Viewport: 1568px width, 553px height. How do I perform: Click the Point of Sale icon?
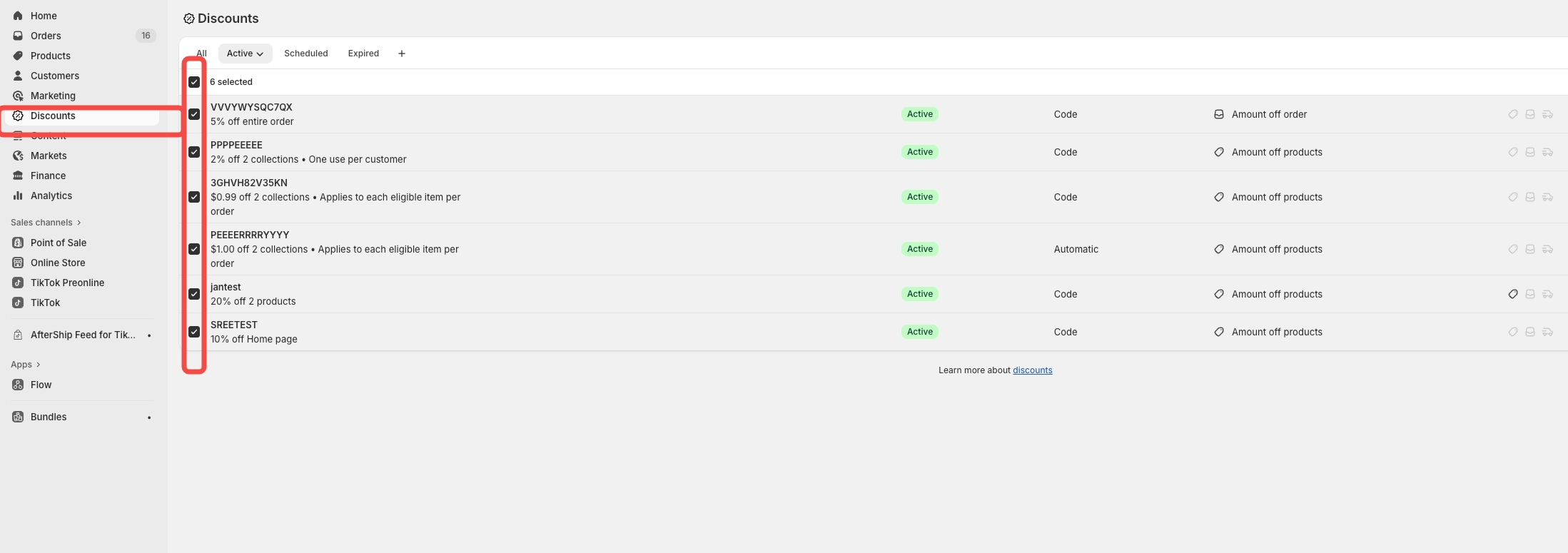[x=18, y=243]
